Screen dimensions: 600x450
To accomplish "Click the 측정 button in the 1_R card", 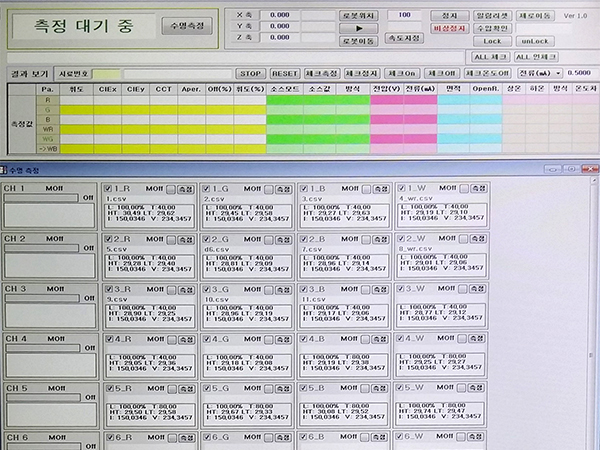I will pyautogui.click(x=186, y=189).
